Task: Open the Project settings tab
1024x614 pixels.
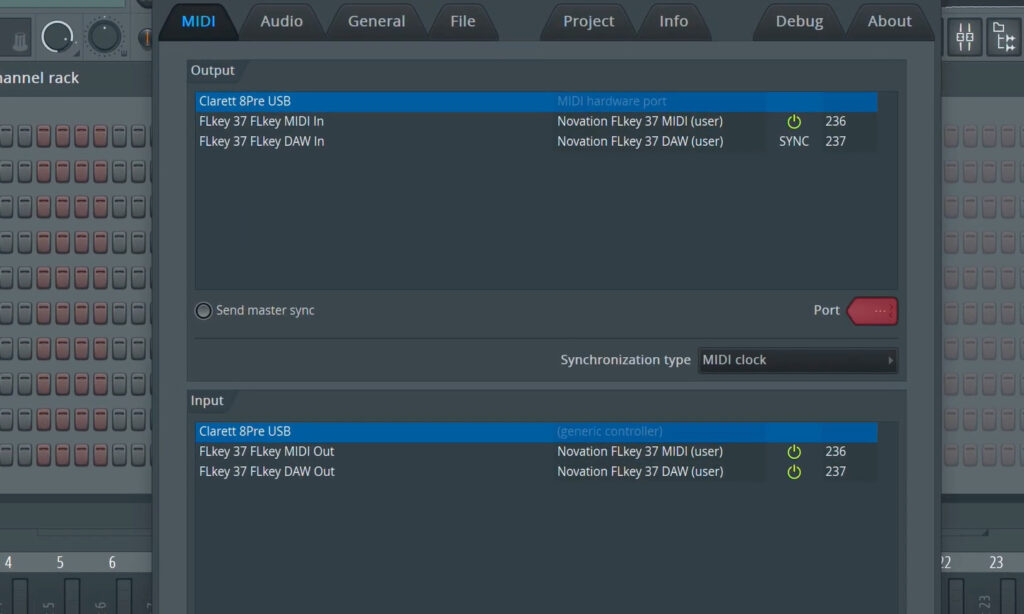Action: point(588,21)
